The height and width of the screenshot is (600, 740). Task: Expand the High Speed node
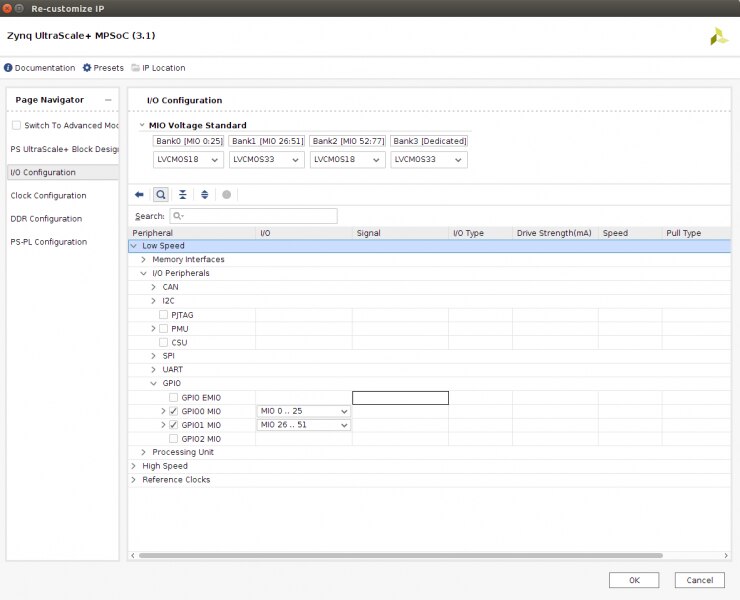pyautogui.click(x=134, y=466)
